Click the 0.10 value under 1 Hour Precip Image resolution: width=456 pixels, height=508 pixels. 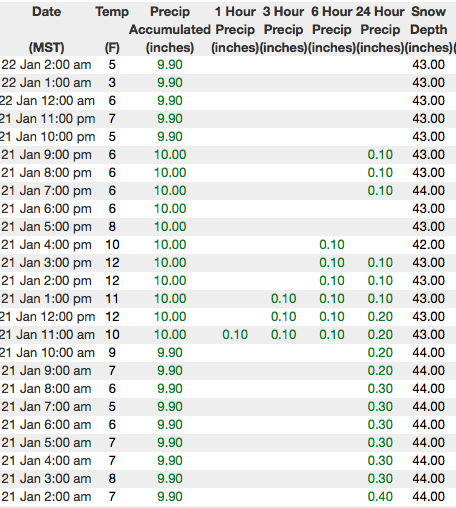(235, 335)
